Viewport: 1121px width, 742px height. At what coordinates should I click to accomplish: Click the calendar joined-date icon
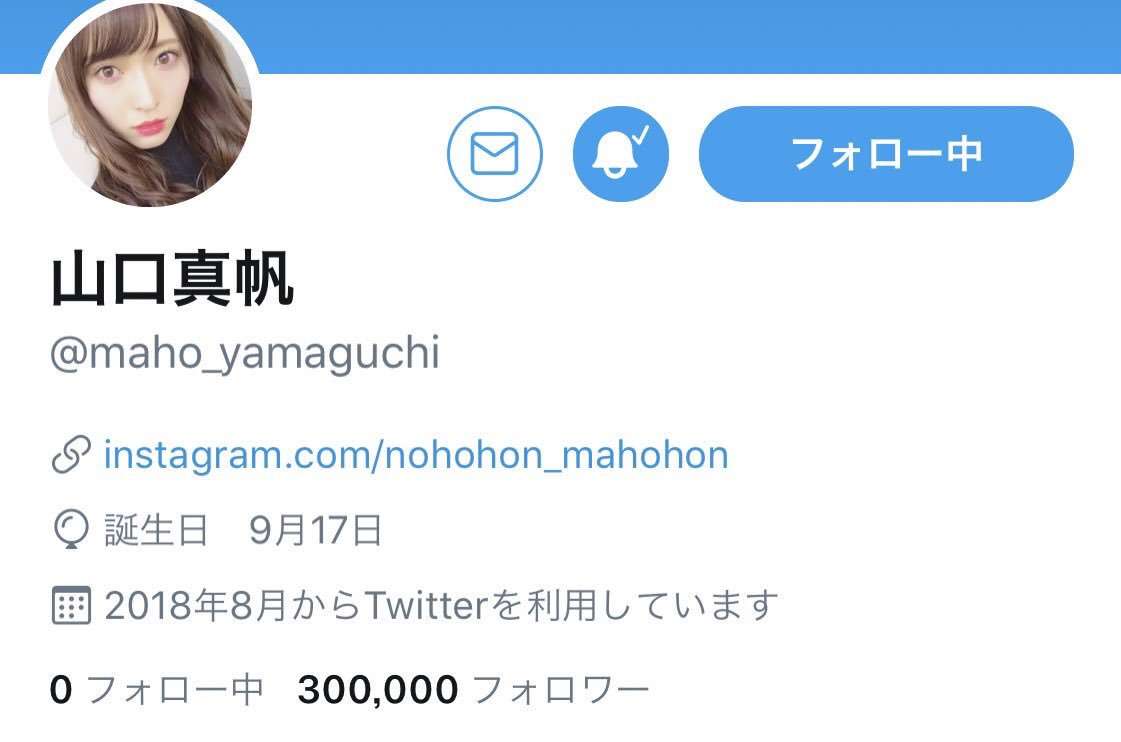(x=71, y=605)
